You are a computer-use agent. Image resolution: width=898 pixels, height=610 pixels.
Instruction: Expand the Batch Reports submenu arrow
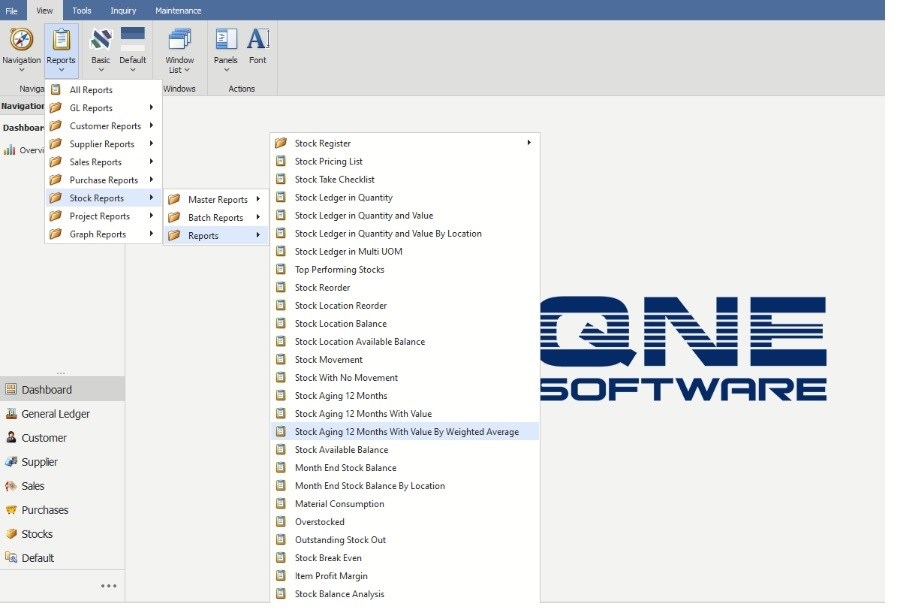(x=258, y=217)
